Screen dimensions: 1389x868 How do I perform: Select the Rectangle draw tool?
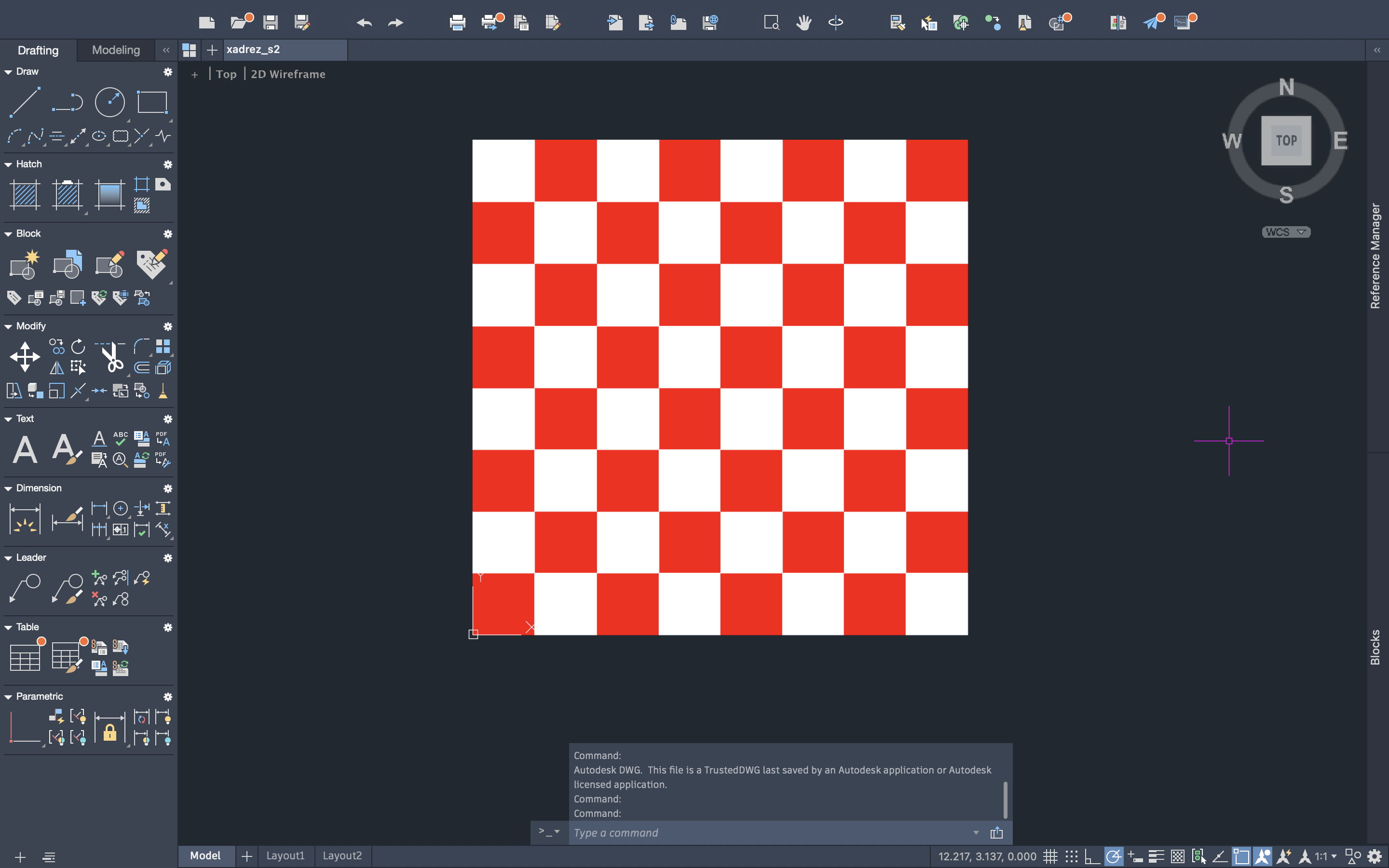(152, 103)
